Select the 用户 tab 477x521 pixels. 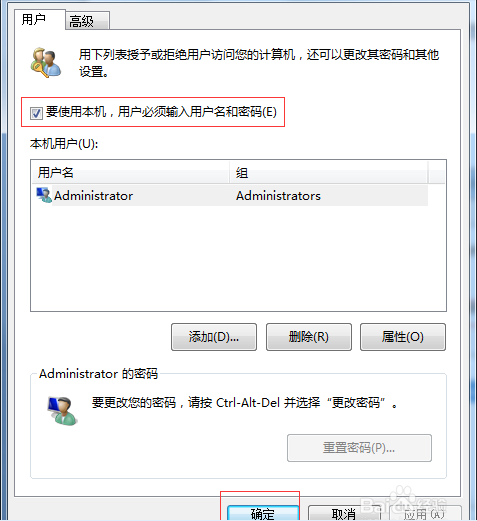click(39, 19)
